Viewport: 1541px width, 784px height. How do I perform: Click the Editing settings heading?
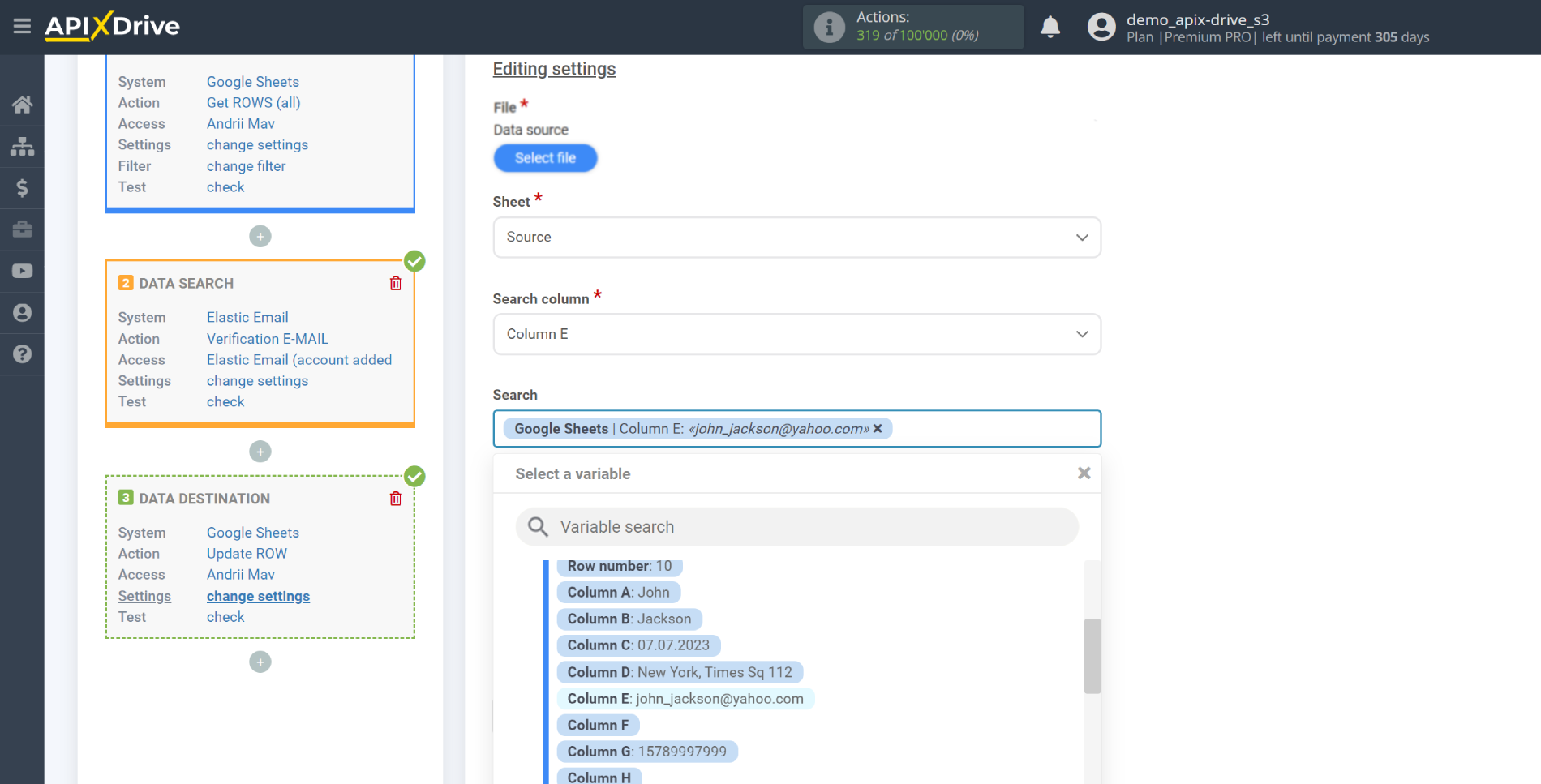coord(554,70)
